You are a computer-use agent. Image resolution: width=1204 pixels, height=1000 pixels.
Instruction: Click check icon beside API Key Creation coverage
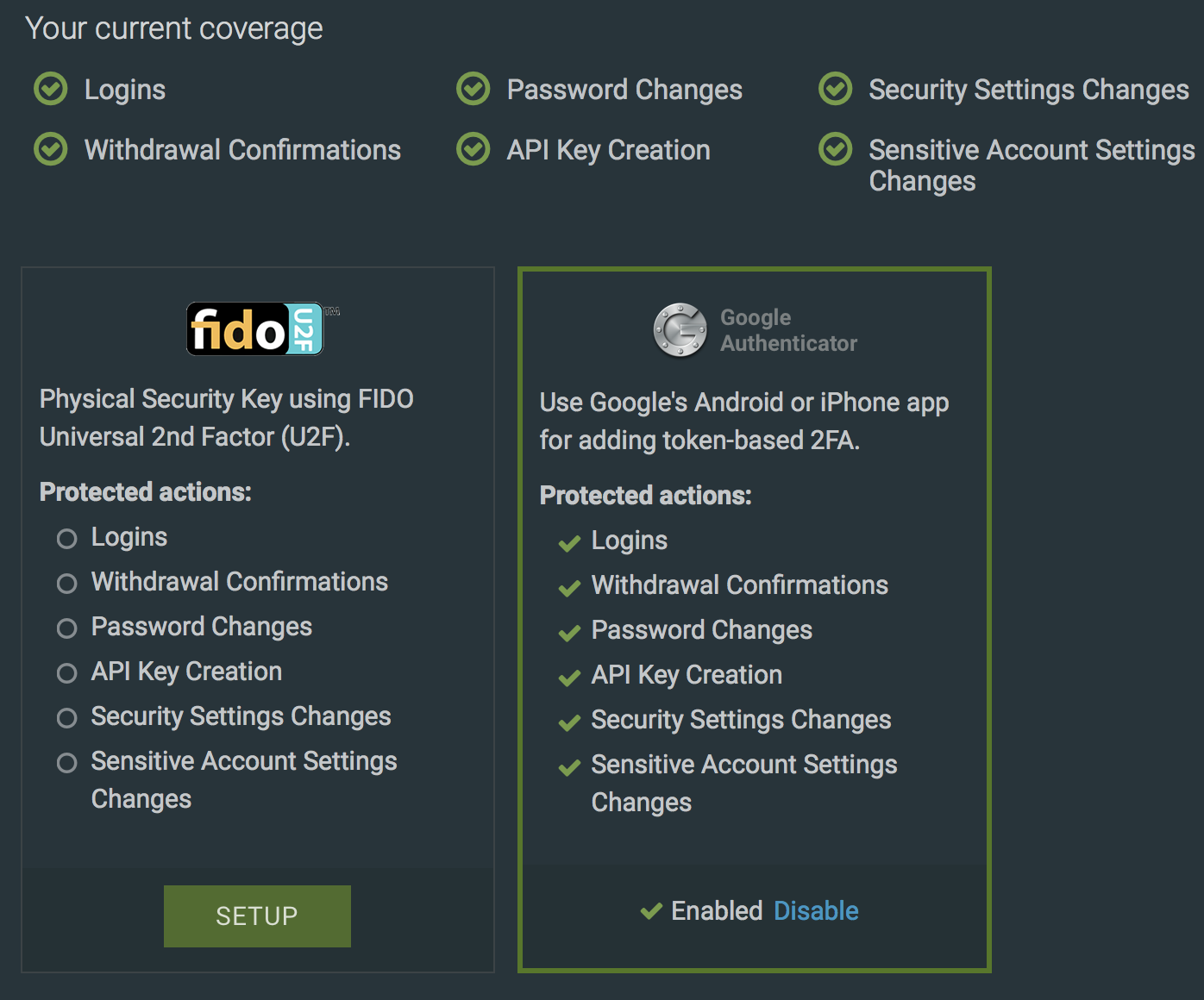tap(473, 149)
